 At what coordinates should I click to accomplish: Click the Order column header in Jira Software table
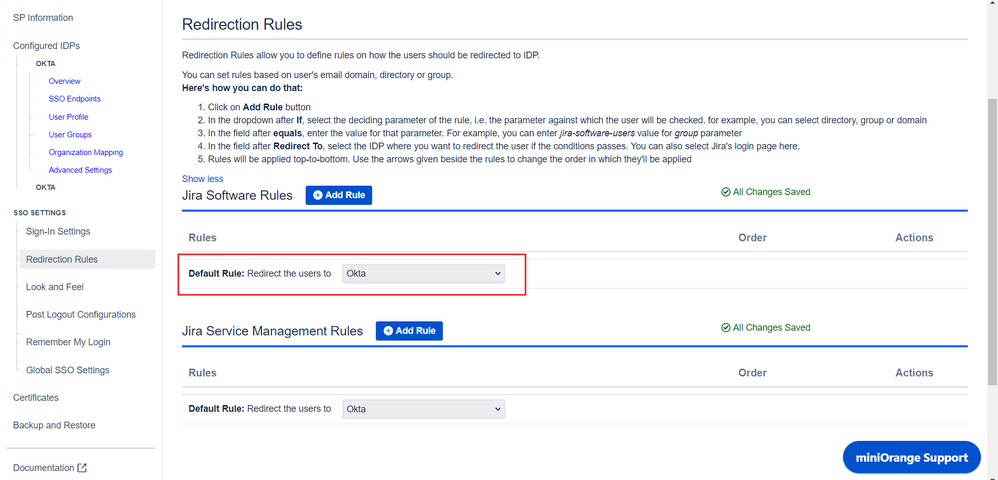point(752,237)
